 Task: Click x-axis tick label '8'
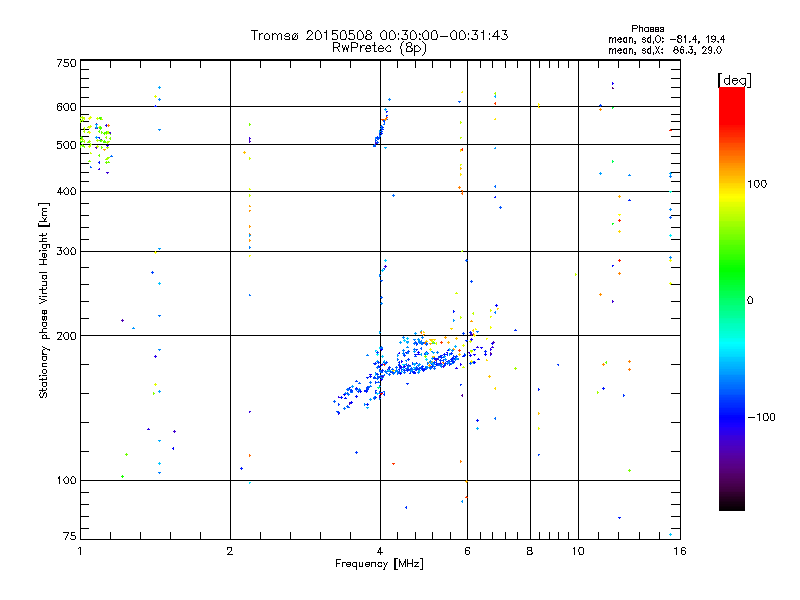point(530,551)
